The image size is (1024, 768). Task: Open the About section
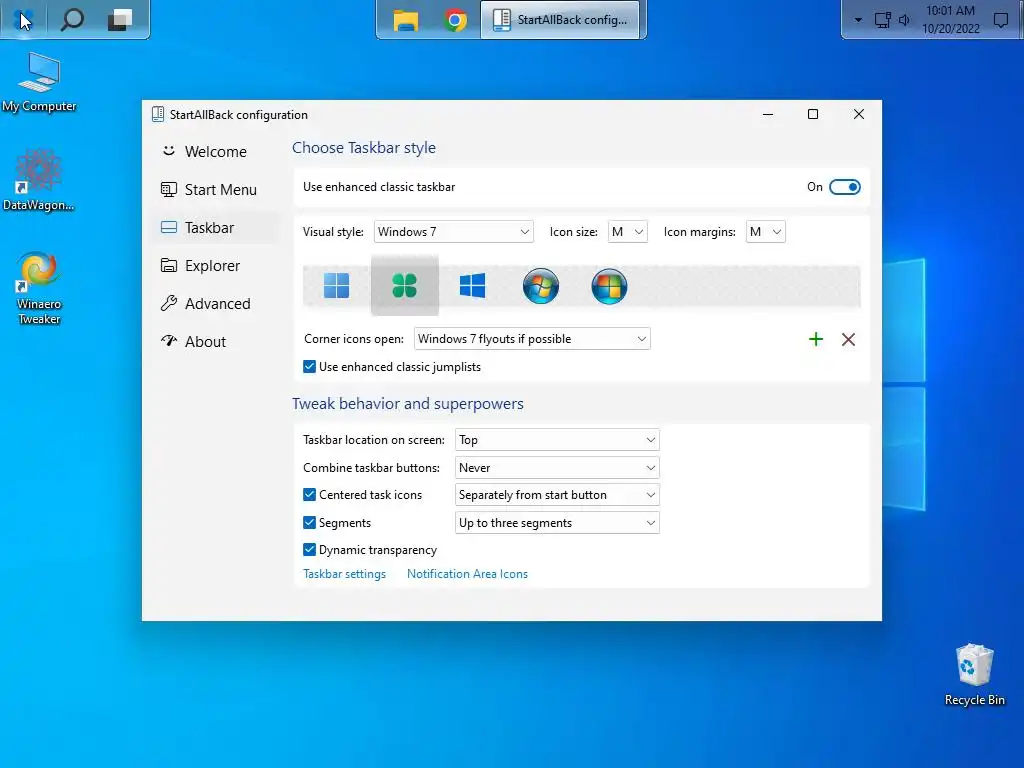[x=216, y=342]
